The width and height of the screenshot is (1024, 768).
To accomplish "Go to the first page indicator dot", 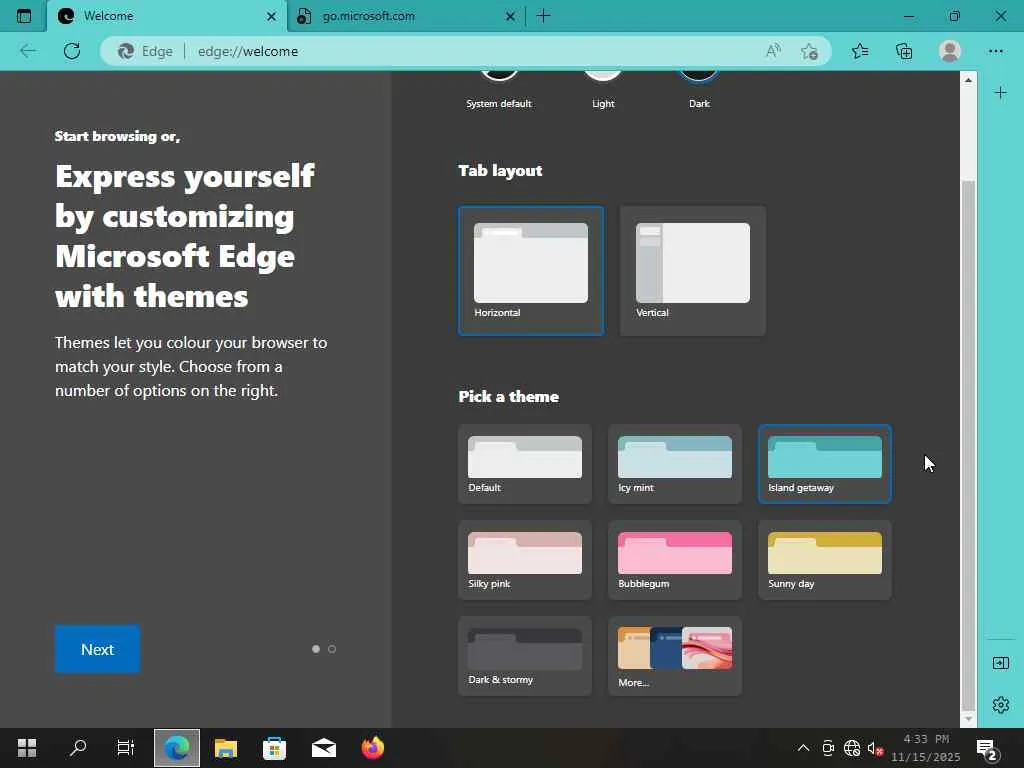I will click(x=316, y=649).
